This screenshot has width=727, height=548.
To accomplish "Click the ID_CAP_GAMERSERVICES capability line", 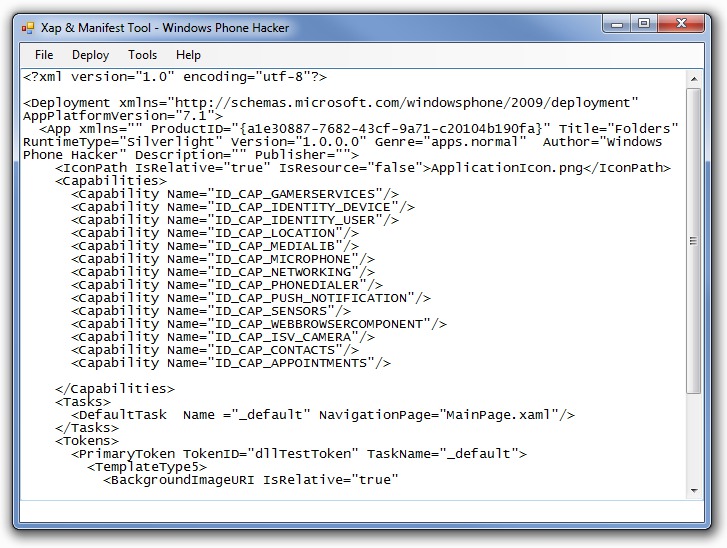I will 235,194.
